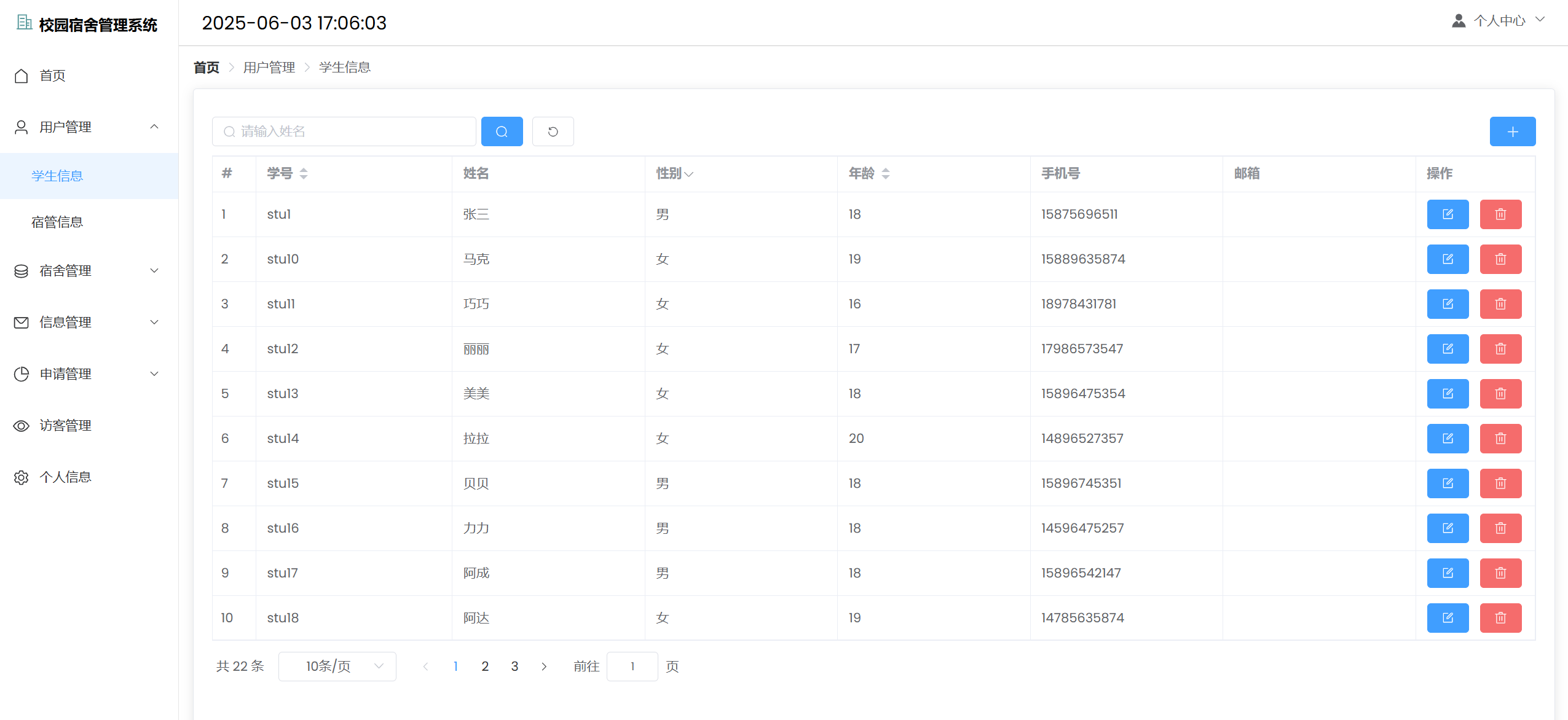Click the blue plus add-student button

pos(1512,131)
